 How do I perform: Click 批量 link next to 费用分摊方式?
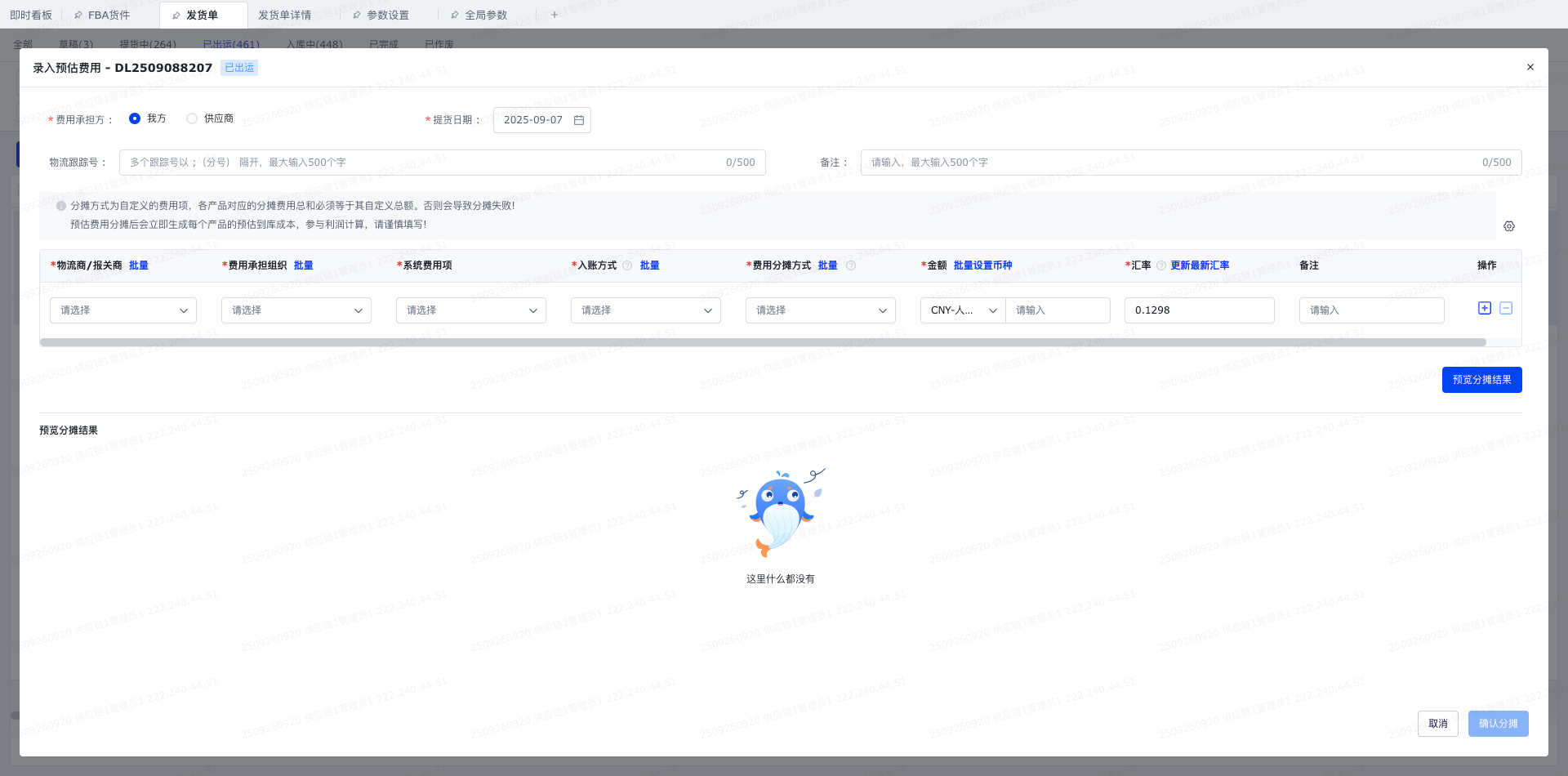pyautogui.click(x=828, y=265)
